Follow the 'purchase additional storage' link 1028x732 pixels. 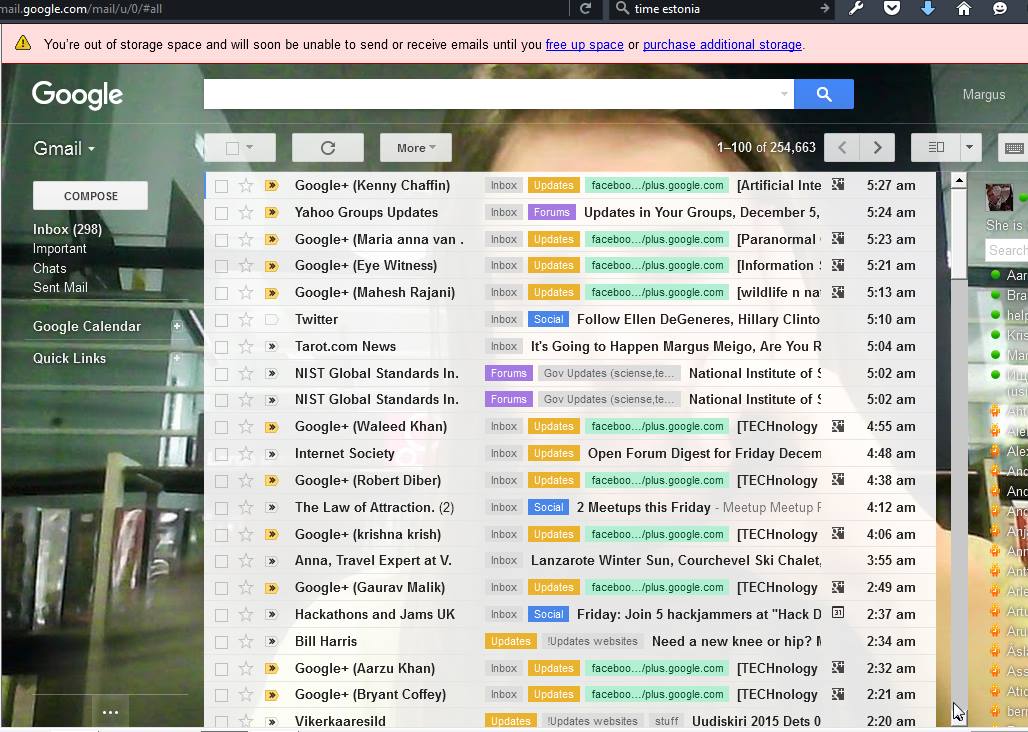coord(722,45)
